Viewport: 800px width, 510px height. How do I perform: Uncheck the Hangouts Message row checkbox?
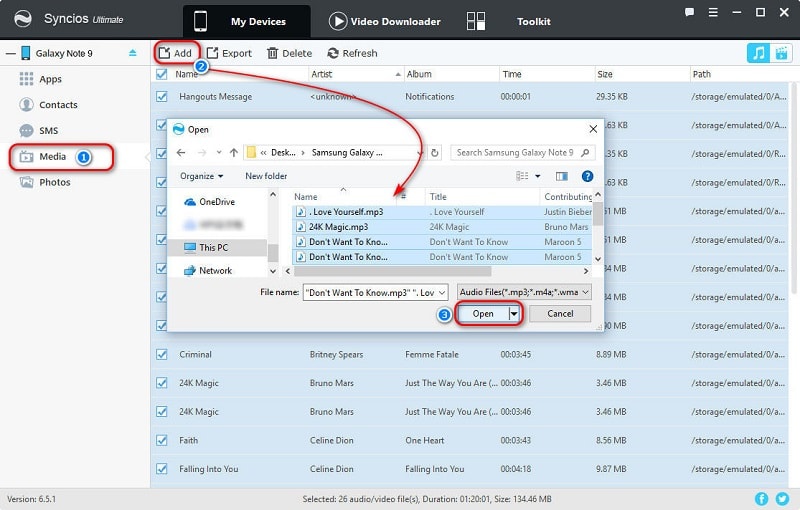pyautogui.click(x=162, y=96)
